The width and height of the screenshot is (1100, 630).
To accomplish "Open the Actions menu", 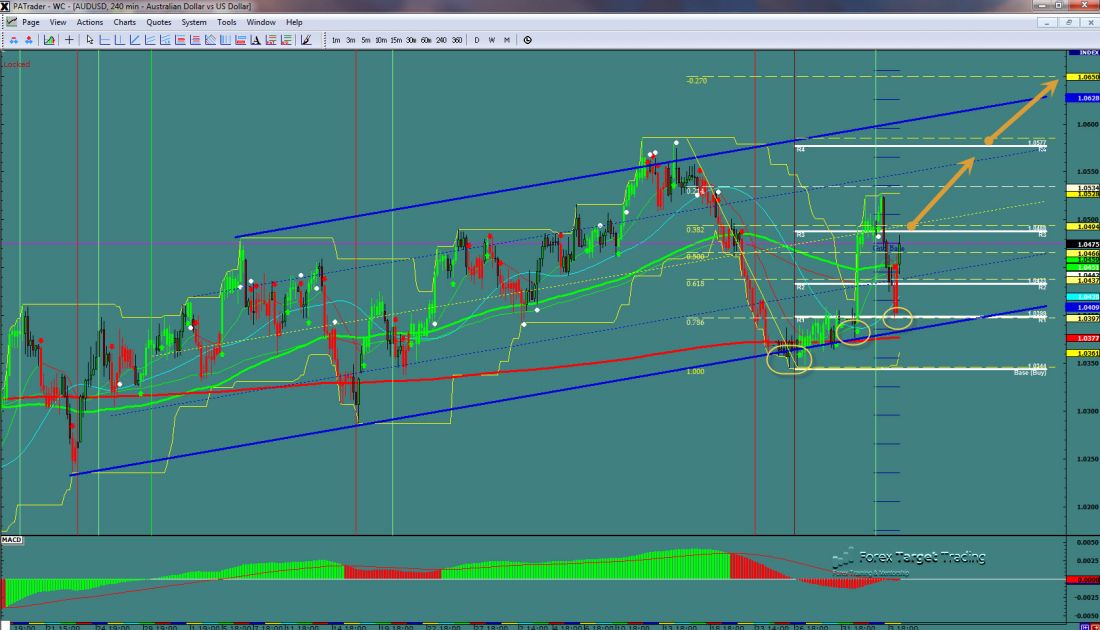I will pos(89,21).
